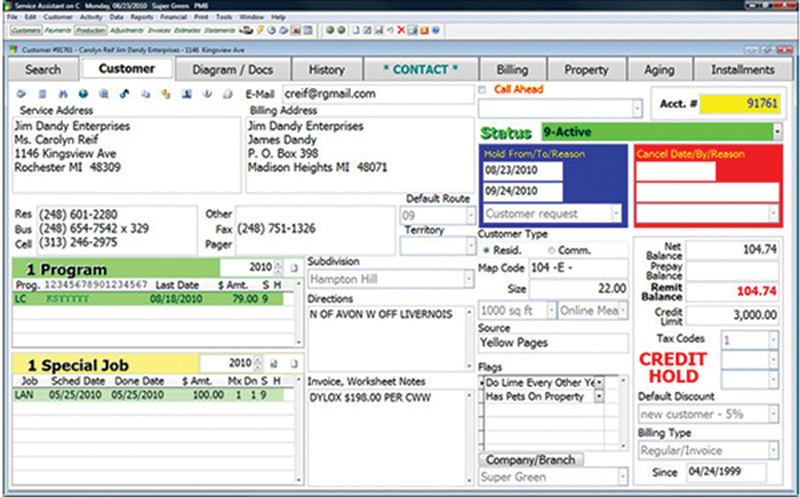800x497 pixels.
Task: Click the E-Mail field creif@rgmail.com
Action: pyautogui.click(x=378, y=94)
